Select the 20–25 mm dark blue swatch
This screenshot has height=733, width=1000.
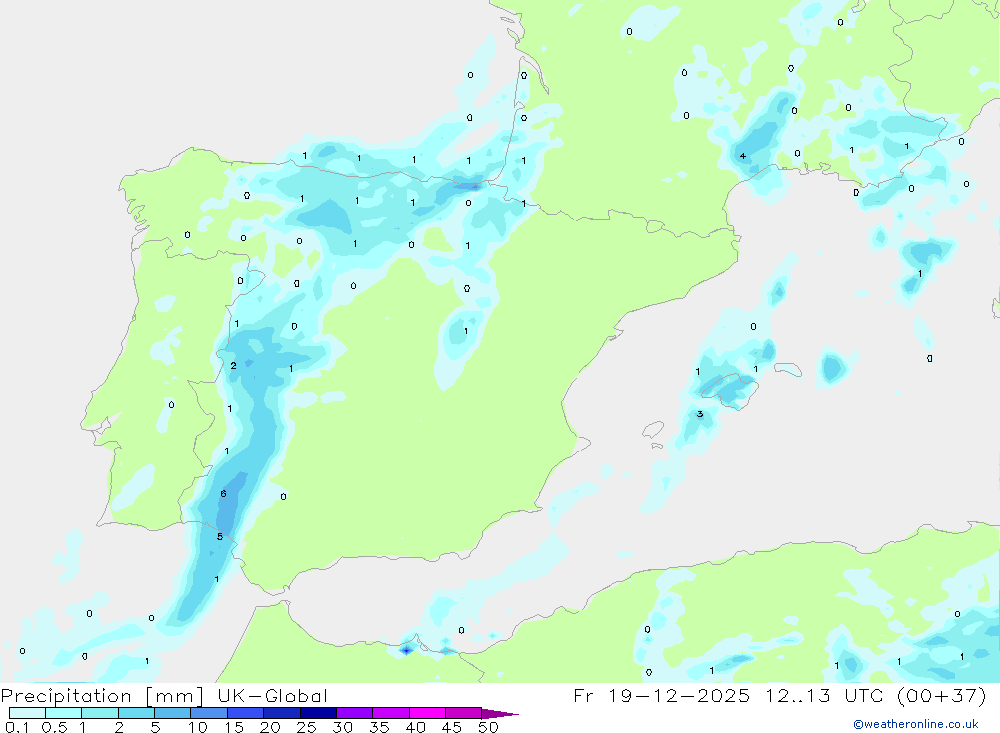pyautogui.click(x=281, y=713)
